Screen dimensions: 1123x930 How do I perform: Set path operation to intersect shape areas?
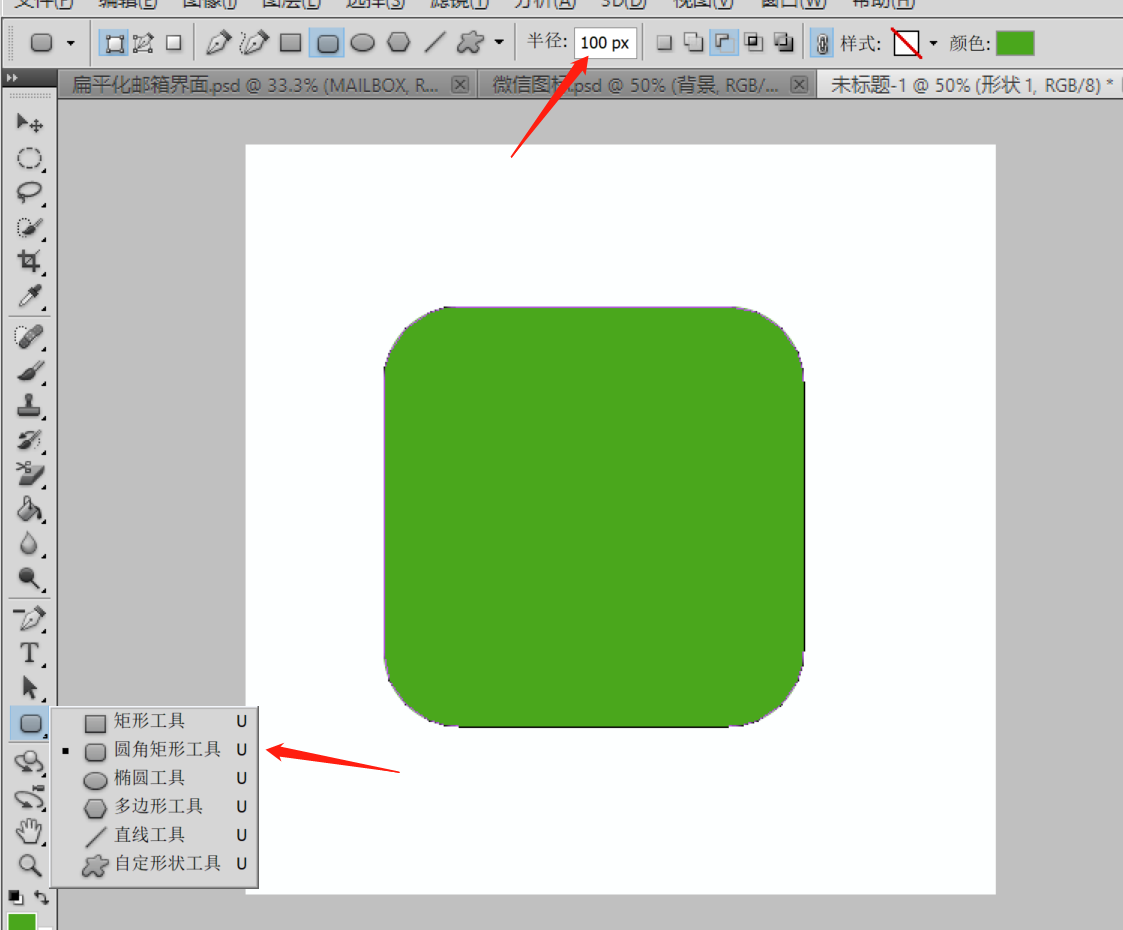(x=753, y=43)
